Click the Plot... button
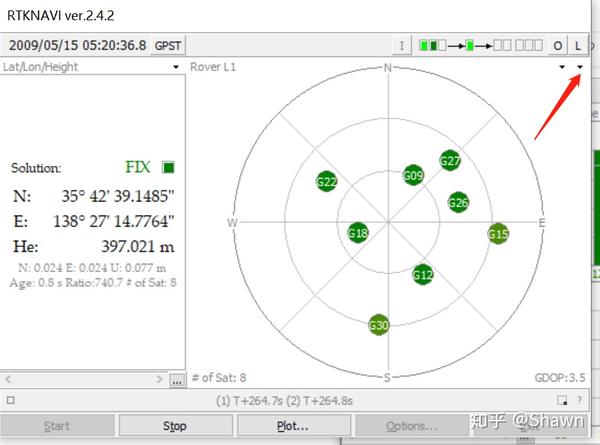This screenshot has width=600, height=445. (x=293, y=425)
